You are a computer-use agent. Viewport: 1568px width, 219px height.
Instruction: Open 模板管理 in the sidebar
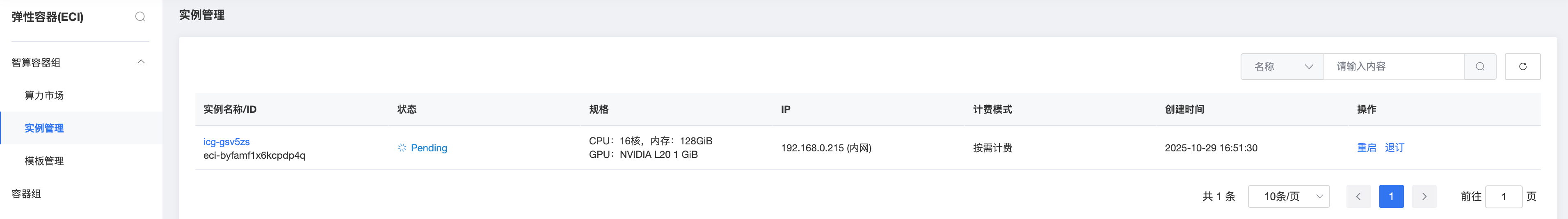point(44,161)
